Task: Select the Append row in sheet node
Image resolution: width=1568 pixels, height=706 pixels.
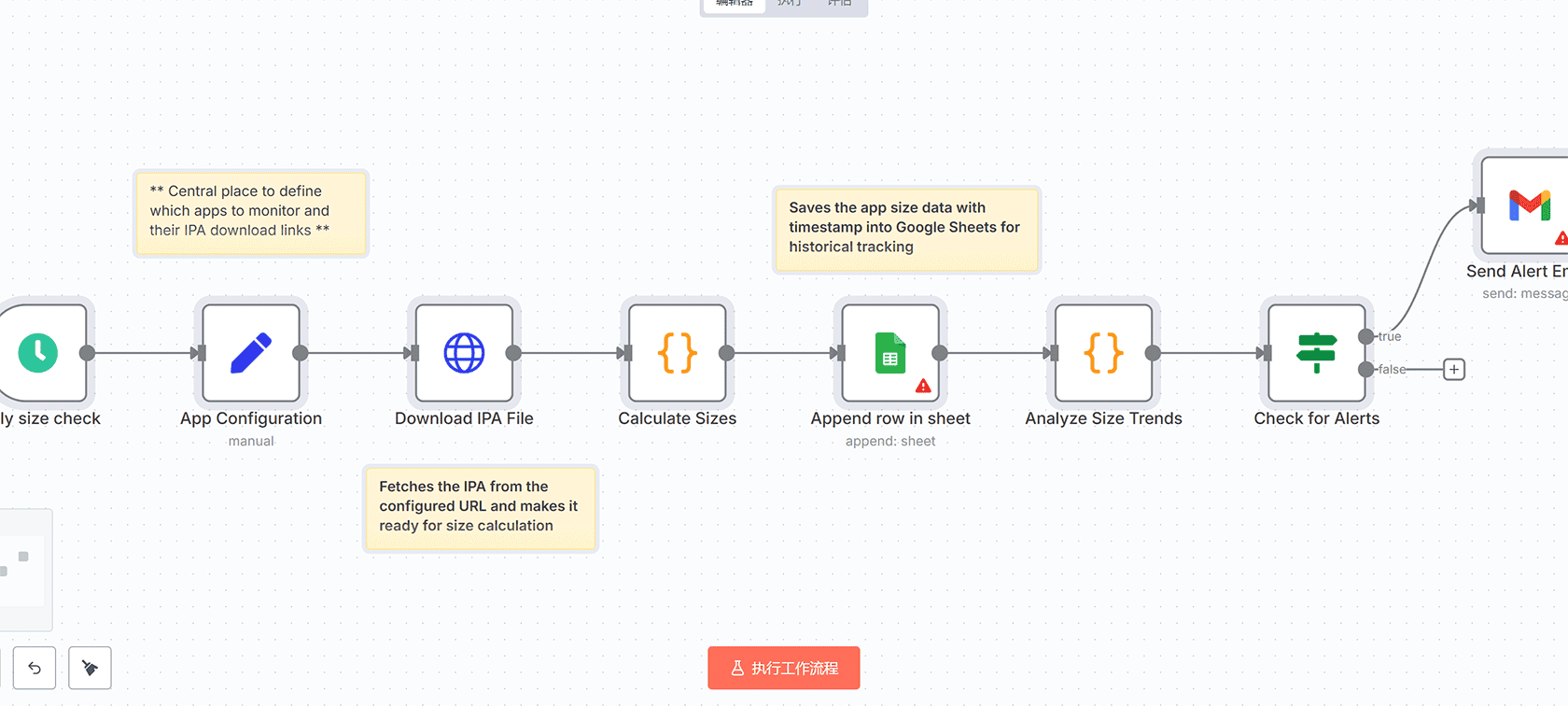Action: [889, 353]
